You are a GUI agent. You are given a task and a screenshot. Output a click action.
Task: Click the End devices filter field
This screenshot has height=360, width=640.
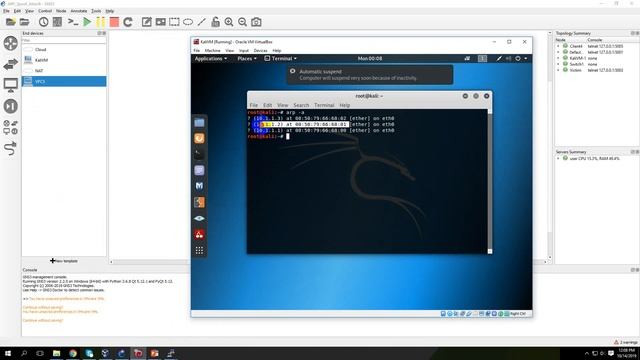[x=64, y=40]
